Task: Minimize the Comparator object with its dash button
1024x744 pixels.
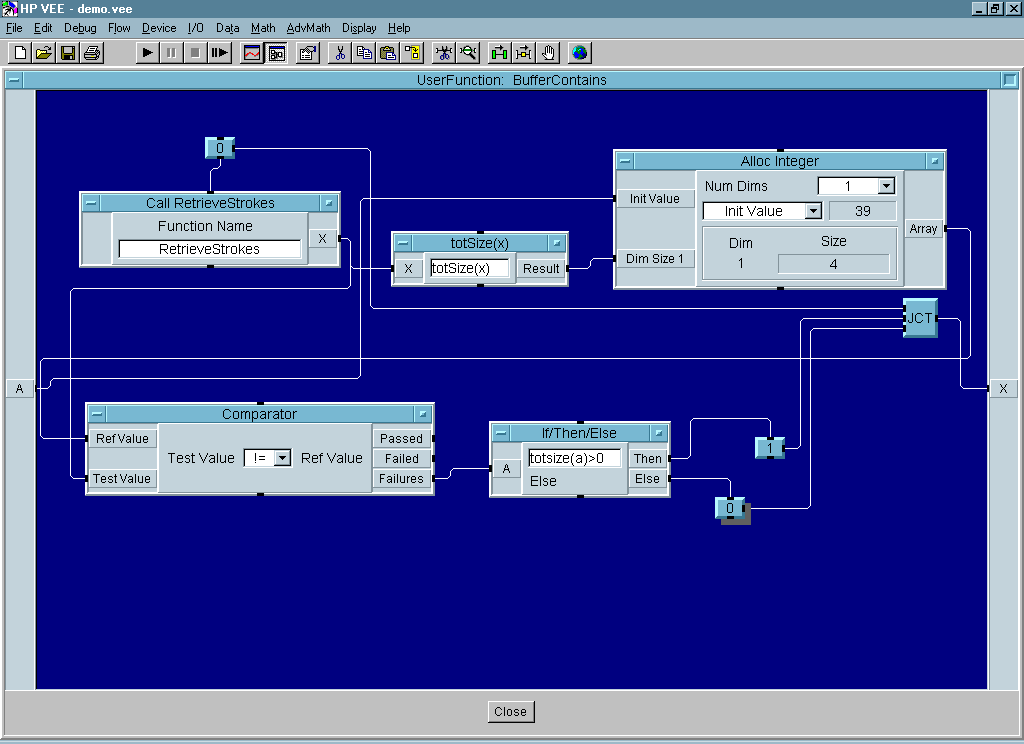Action: click(x=97, y=414)
